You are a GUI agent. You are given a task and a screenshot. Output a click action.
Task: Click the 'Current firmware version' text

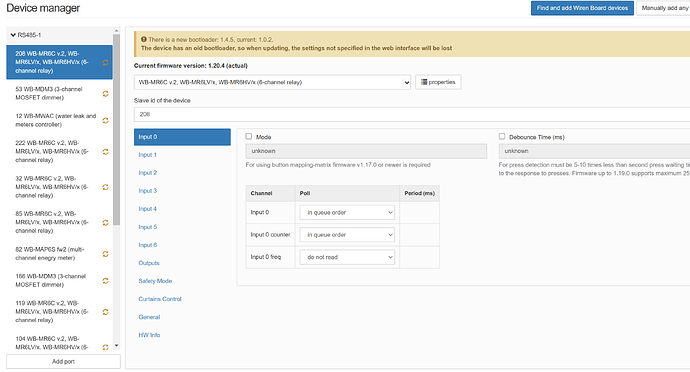[x=191, y=66]
